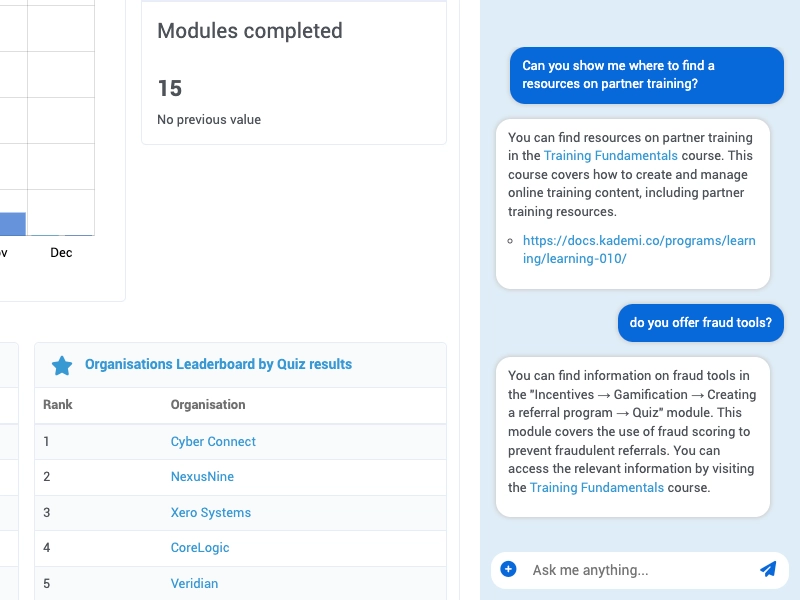Open the Cyber Connect organisation
The height and width of the screenshot is (600, 800).
click(x=213, y=442)
